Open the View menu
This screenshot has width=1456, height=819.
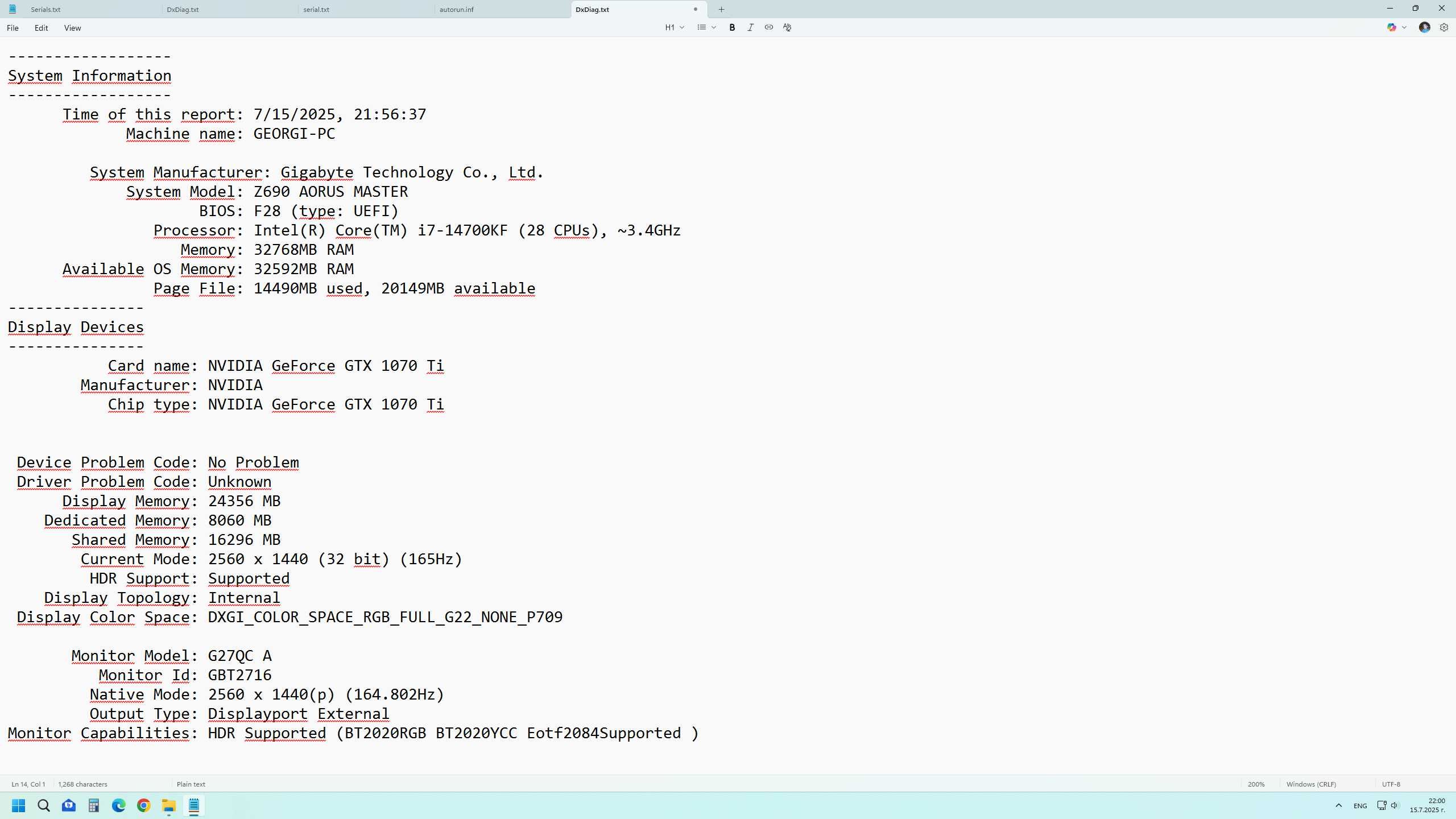[72, 28]
